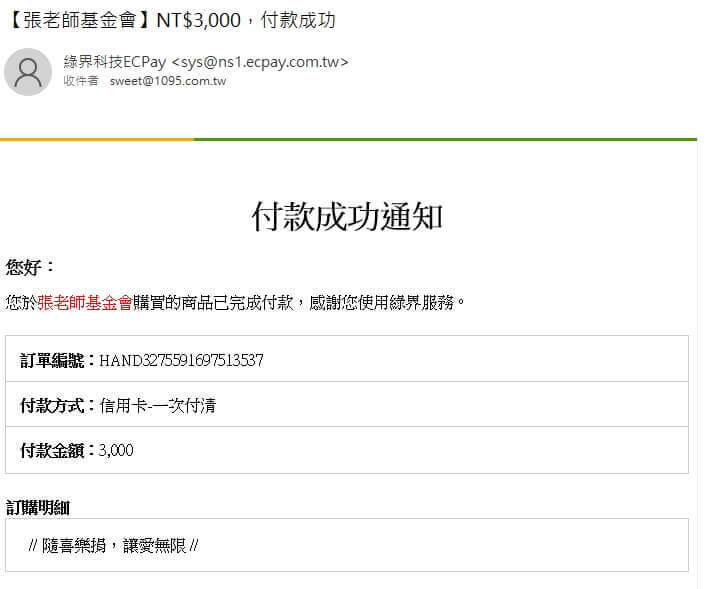Click the orange segment of divider bar
Image resolution: width=707 pixels, height=589 pixels.
tap(97, 139)
